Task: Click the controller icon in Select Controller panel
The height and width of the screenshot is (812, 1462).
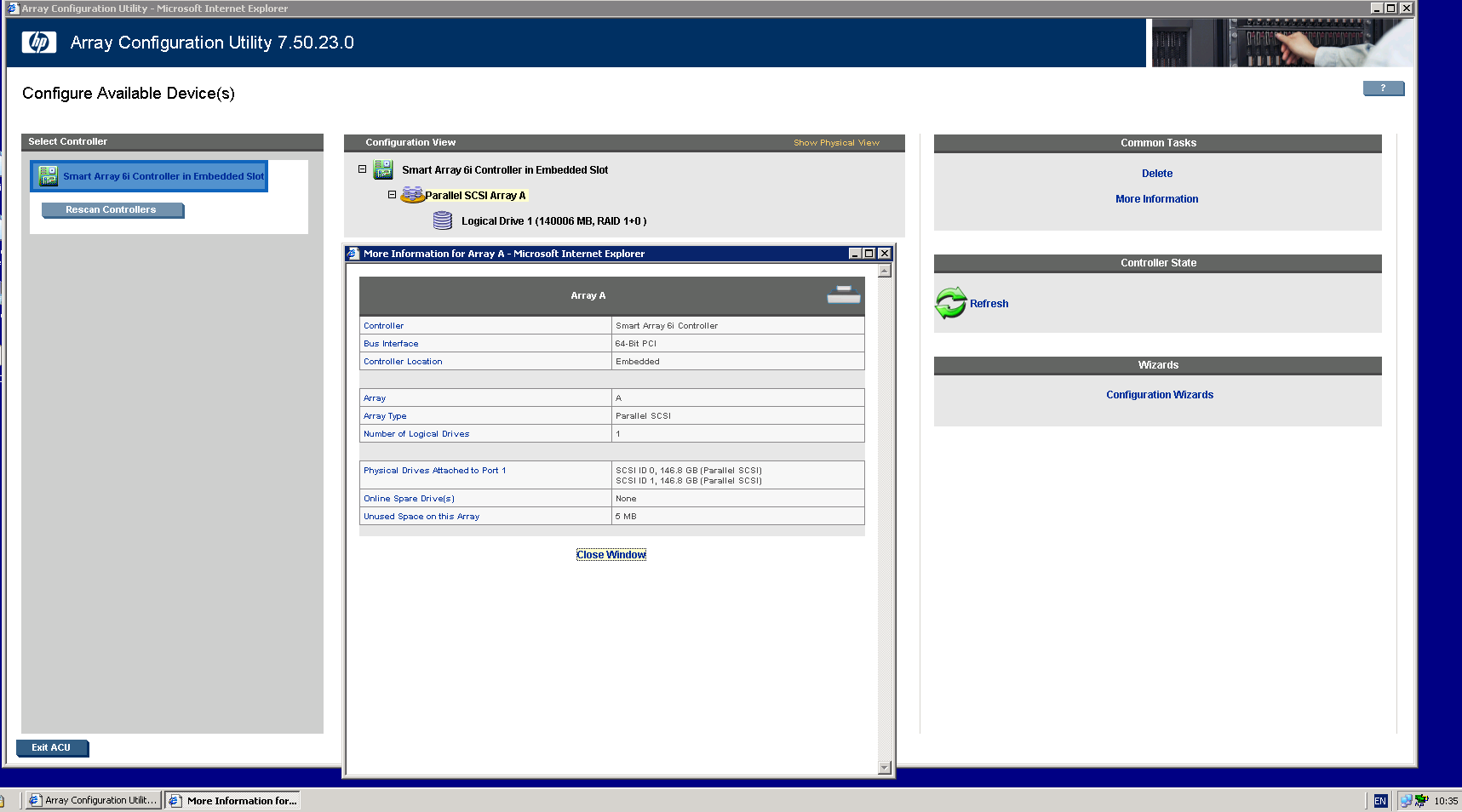Action: [49, 176]
